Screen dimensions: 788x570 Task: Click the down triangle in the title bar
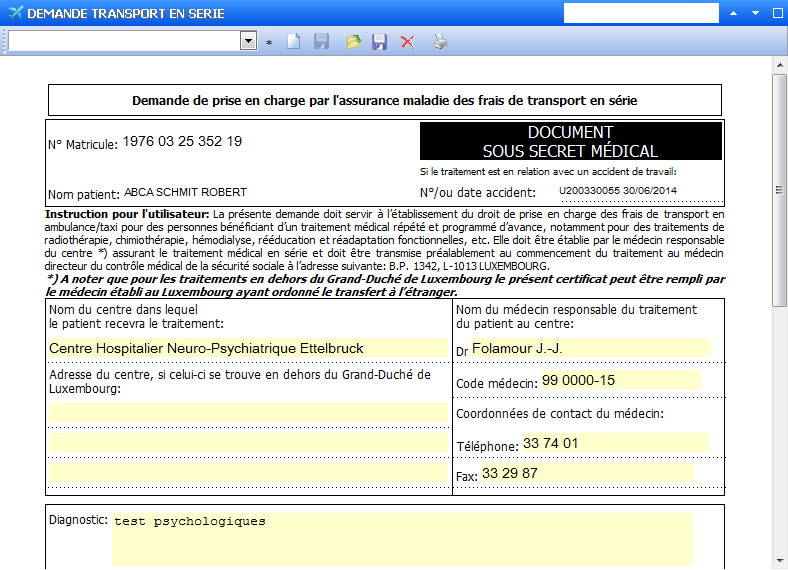(x=756, y=14)
